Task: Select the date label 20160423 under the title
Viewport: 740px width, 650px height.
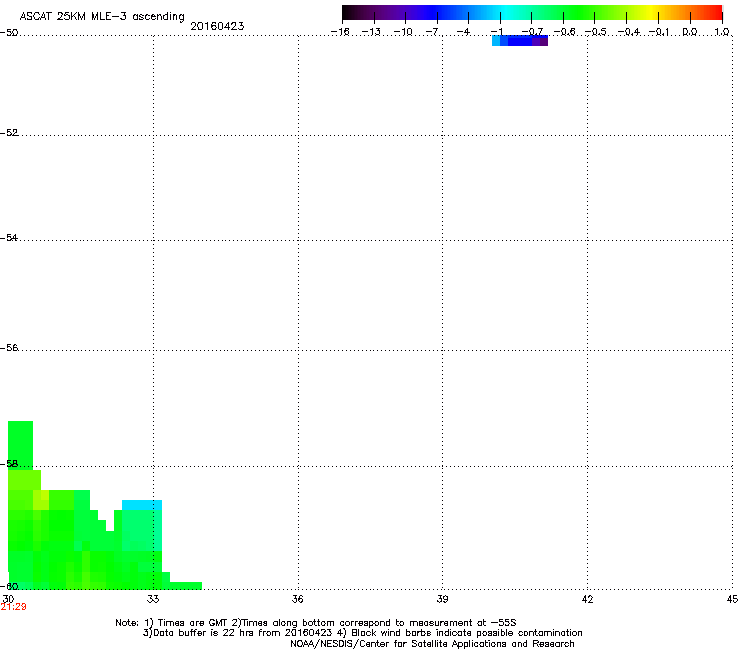Action: pyautogui.click(x=217, y=26)
